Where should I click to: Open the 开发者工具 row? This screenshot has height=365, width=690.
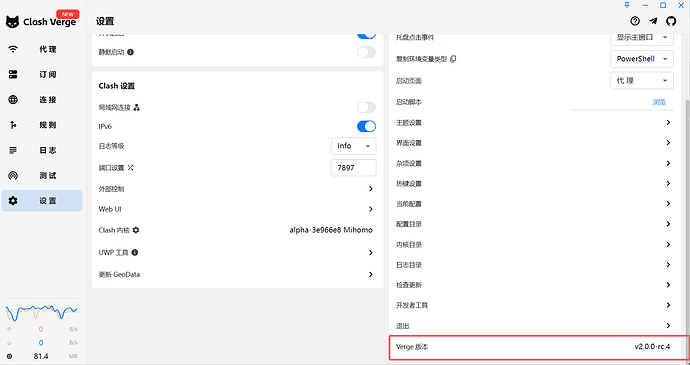click(534, 305)
